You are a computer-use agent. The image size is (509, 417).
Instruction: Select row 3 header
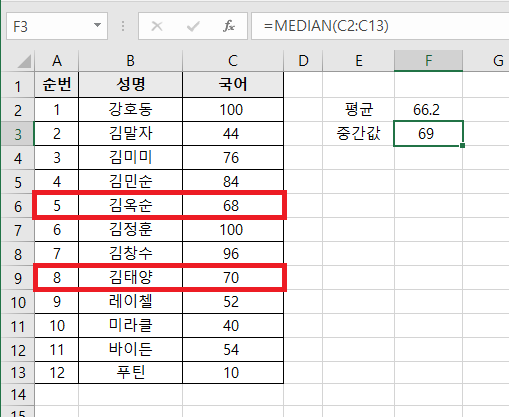point(18,134)
